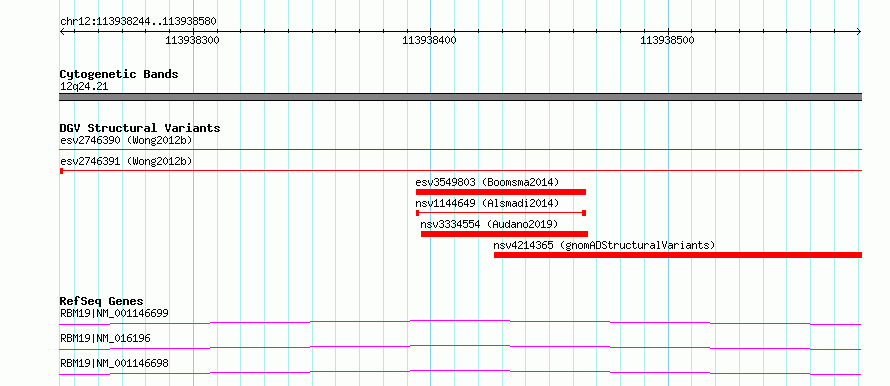Click the magenta intron line of NM_016196

(460, 347)
